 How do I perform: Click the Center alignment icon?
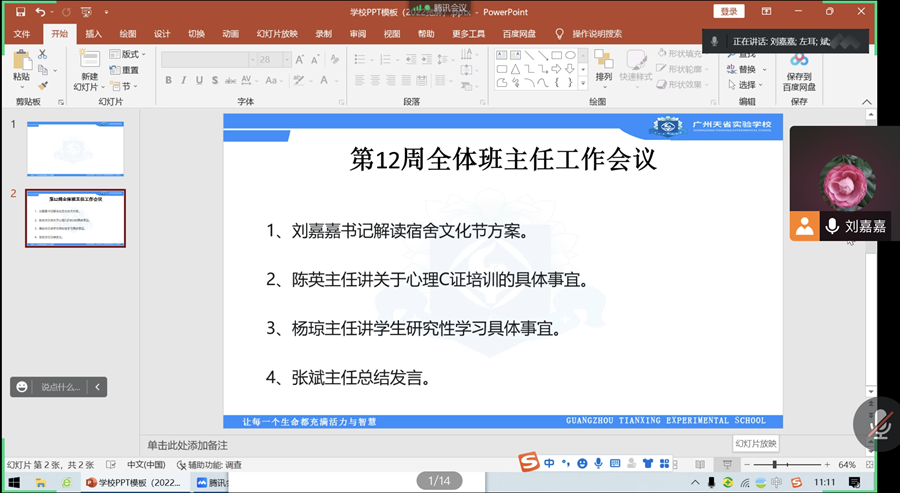click(375, 80)
